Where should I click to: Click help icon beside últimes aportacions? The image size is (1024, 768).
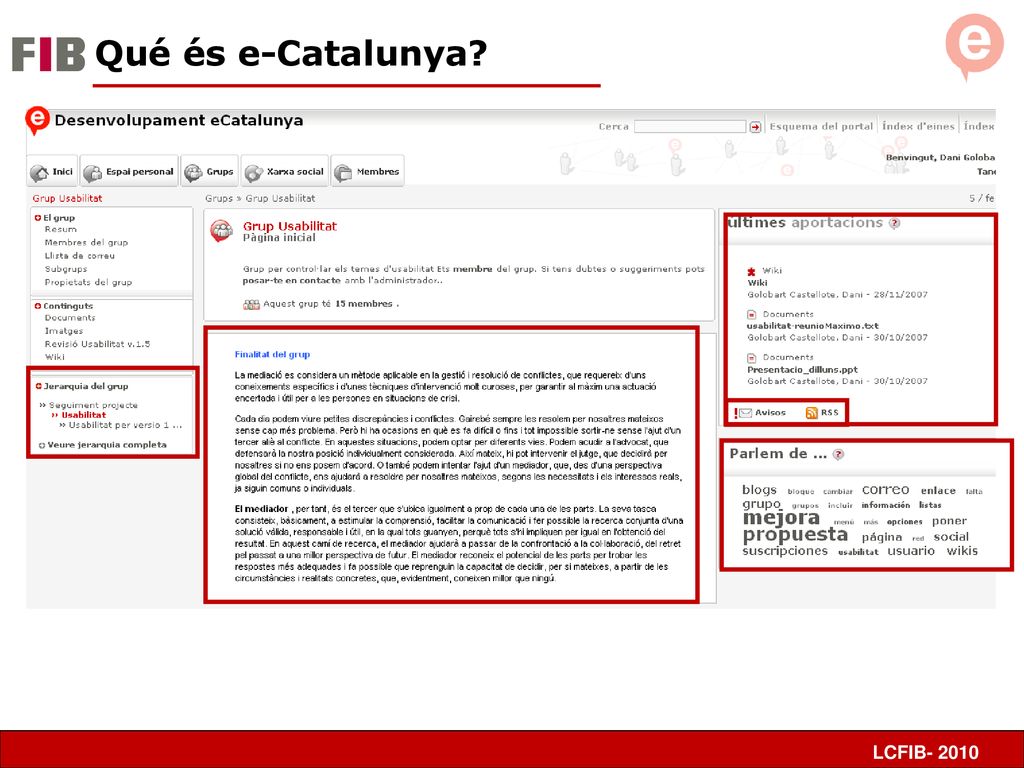(x=895, y=223)
